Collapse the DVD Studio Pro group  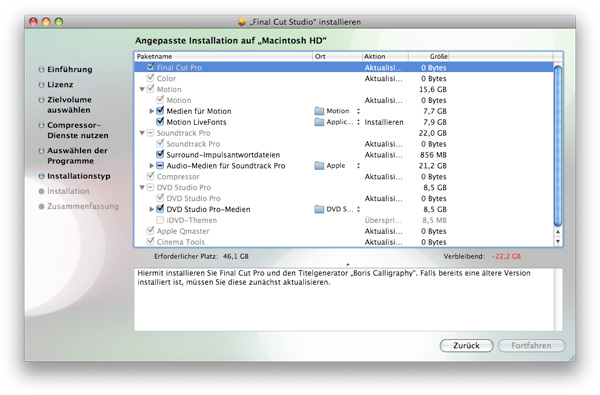tap(142, 188)
